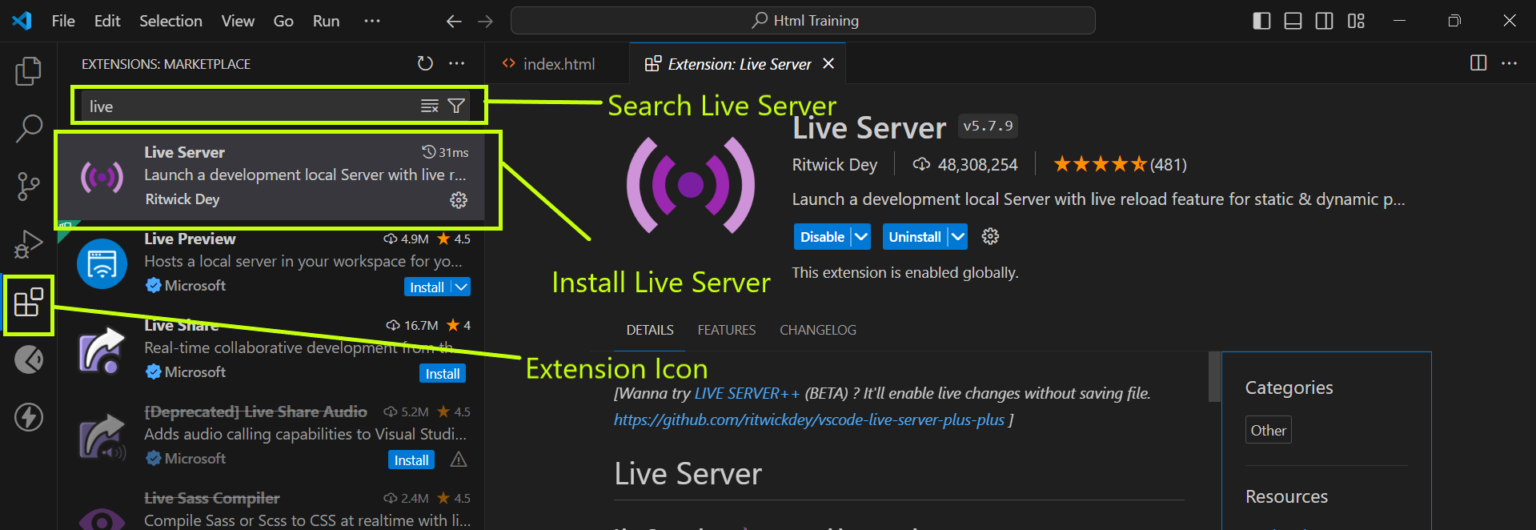
Task: Open Live Preview Install dropdown arrow
Action: click(460, 287)
